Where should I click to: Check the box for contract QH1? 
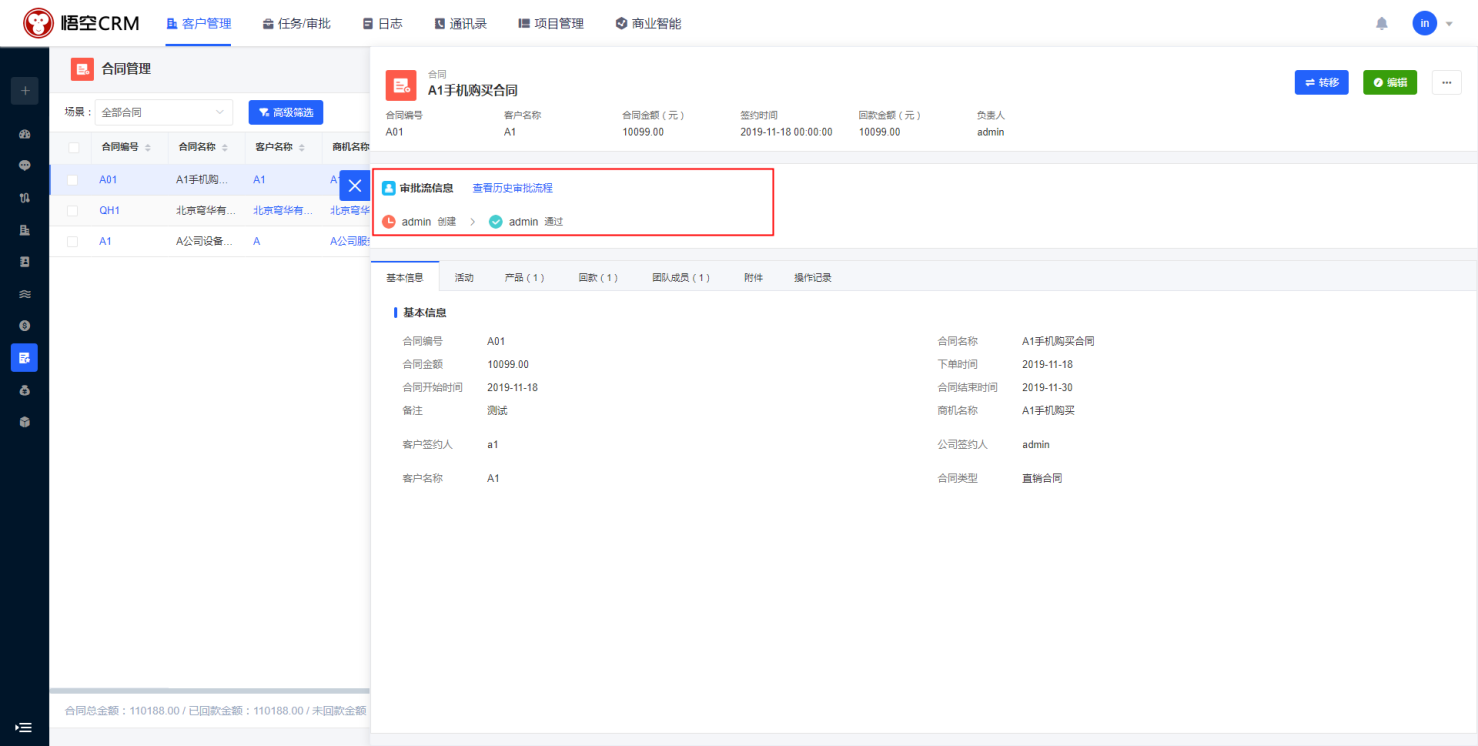(x=72, y=211)
